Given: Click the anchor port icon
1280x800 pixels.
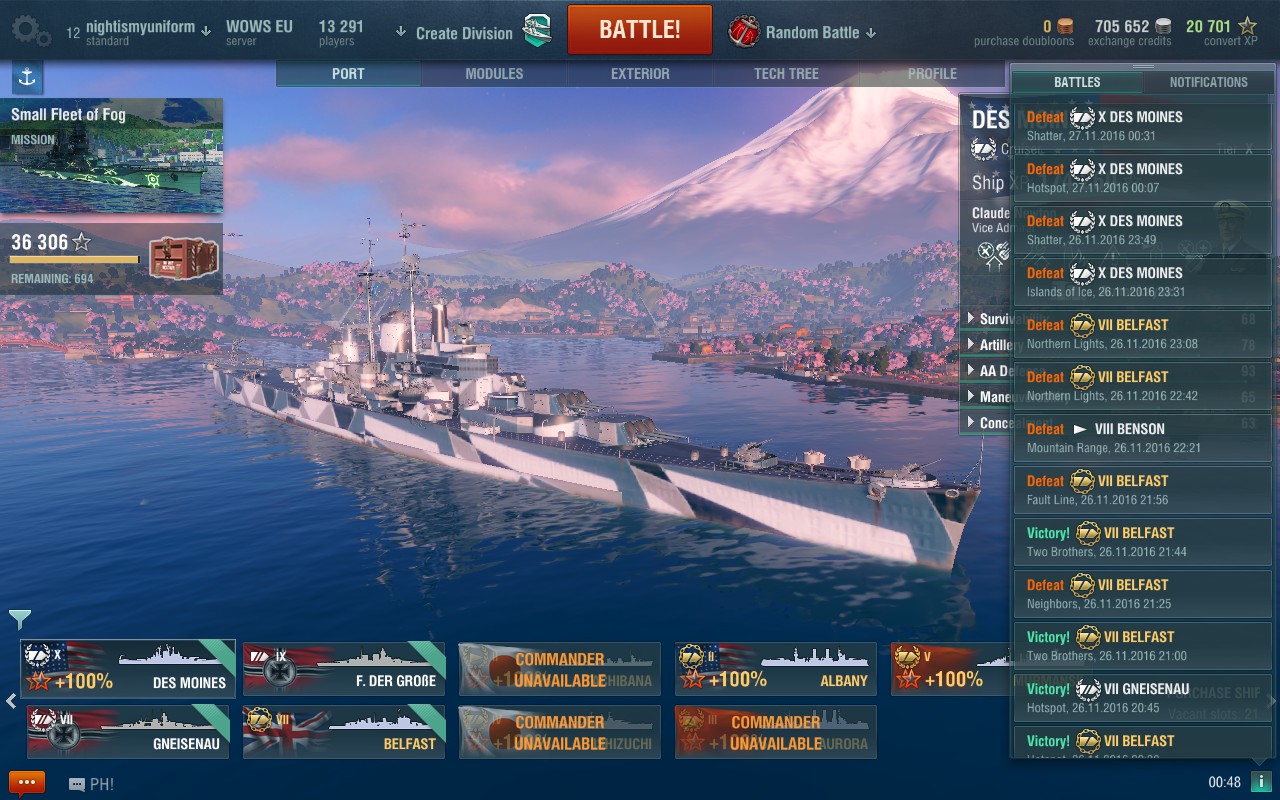Looking at the screenshot, I should coord(27,76).
